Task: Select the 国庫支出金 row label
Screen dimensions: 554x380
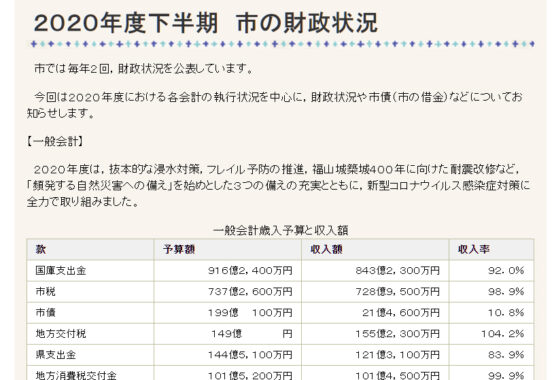Action: [x=61, y=271]
